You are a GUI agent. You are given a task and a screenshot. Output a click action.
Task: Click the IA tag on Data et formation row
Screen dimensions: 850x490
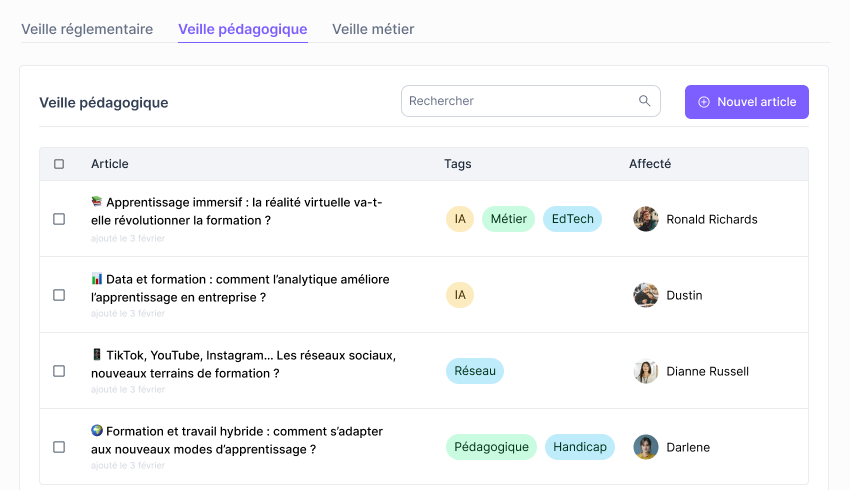click(x=460, y=295)
